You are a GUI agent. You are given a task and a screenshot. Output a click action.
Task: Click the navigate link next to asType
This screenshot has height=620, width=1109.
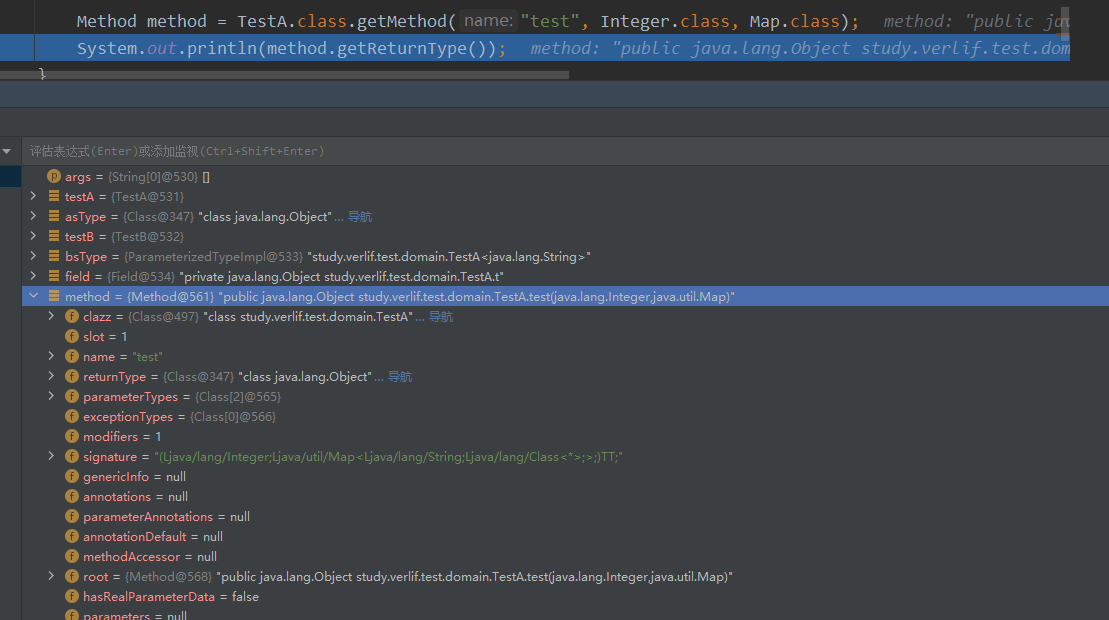pos(359,217)
